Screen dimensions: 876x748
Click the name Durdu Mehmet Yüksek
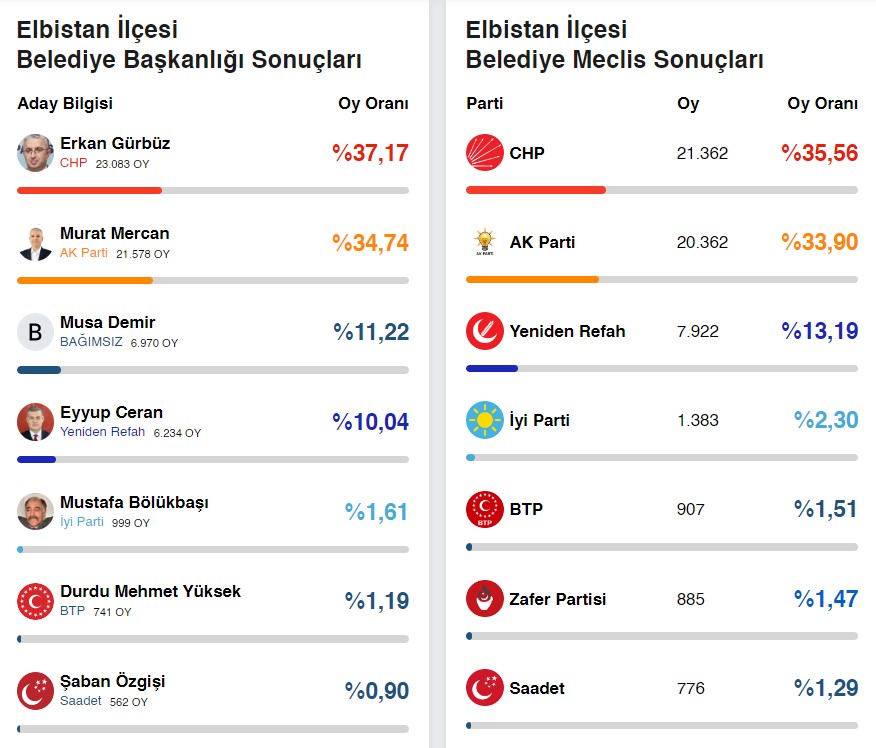pos(150,591)
